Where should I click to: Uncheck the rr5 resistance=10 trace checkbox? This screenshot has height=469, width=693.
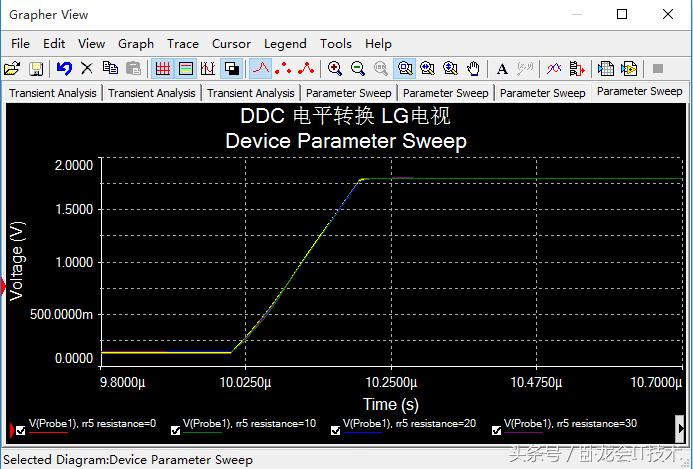click(175, 430)
